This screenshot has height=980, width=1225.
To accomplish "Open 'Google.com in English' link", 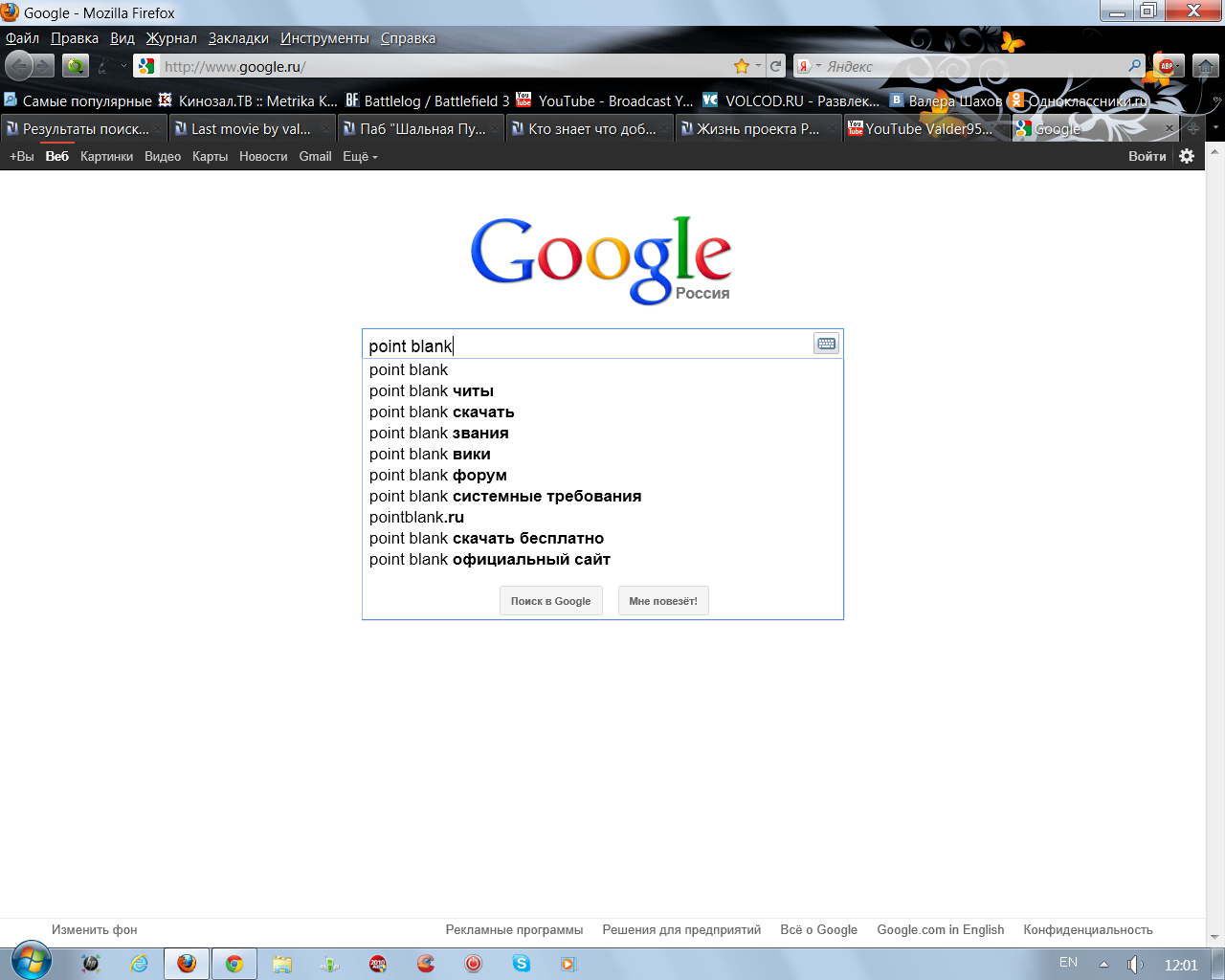I will (x=941, y=929).
